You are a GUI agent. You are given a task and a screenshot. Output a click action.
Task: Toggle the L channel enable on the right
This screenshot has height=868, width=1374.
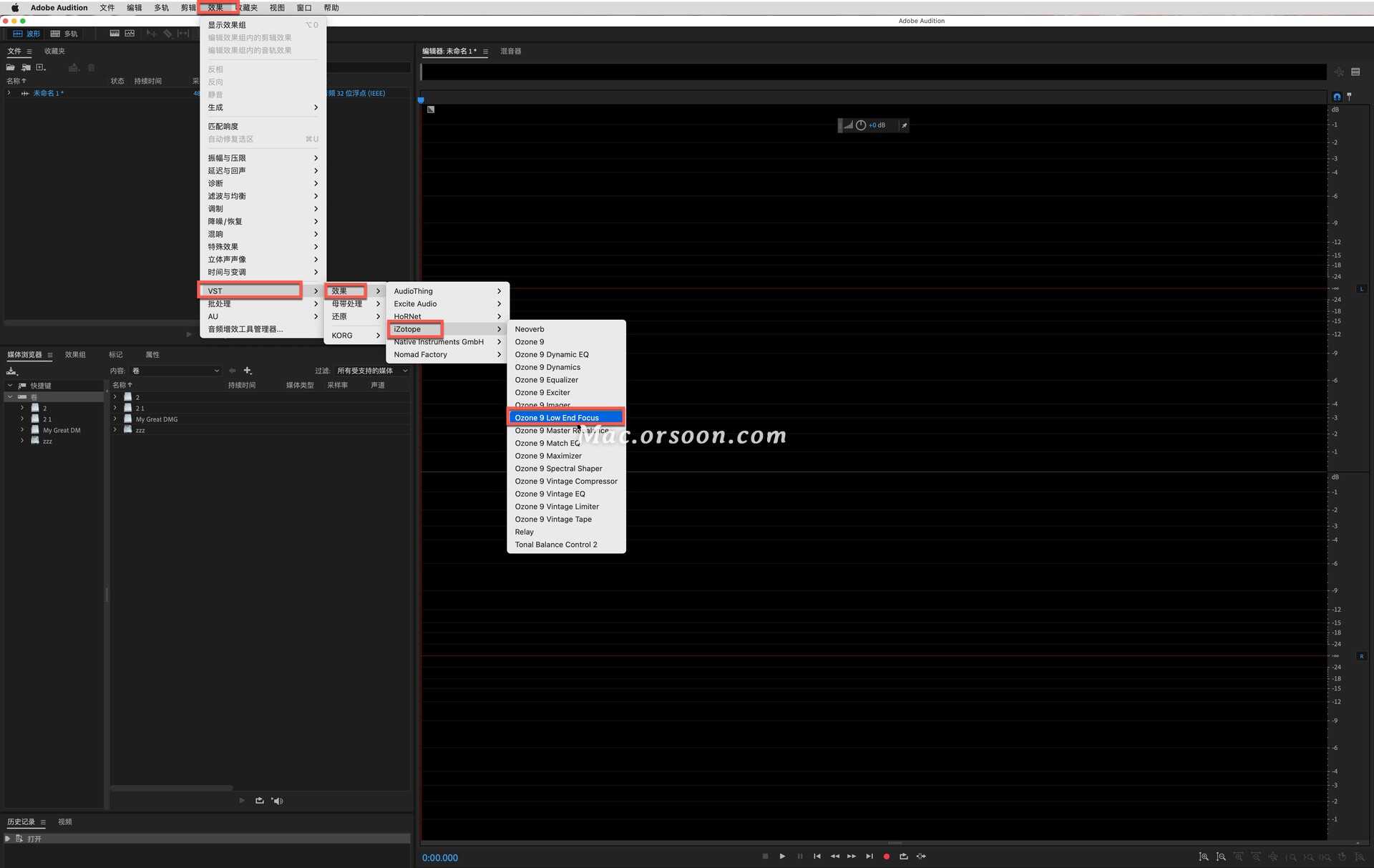pyautogui.click(x=1362, y=288)
